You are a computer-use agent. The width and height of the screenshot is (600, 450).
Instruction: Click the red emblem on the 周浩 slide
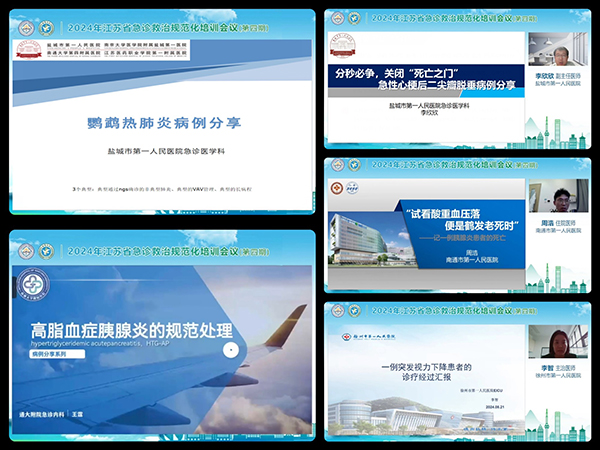(339, 188)
